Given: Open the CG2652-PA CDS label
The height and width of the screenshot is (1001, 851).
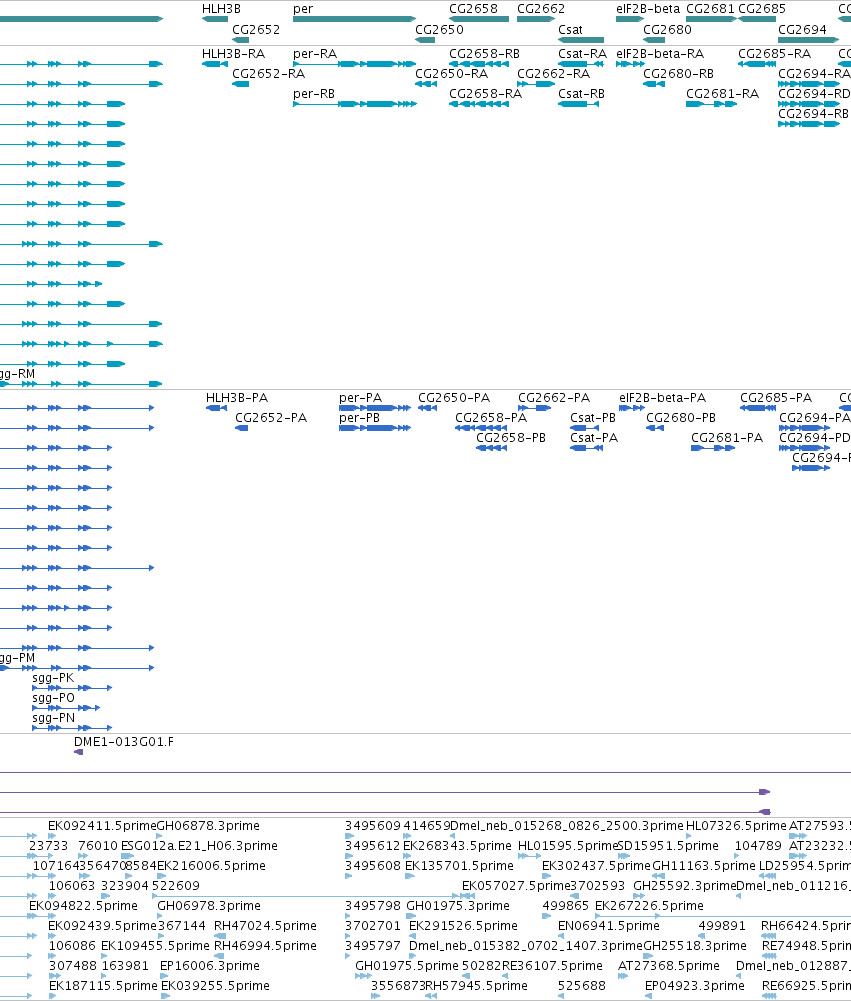Looking at the screenshot, I should click(x=271, y=418).
